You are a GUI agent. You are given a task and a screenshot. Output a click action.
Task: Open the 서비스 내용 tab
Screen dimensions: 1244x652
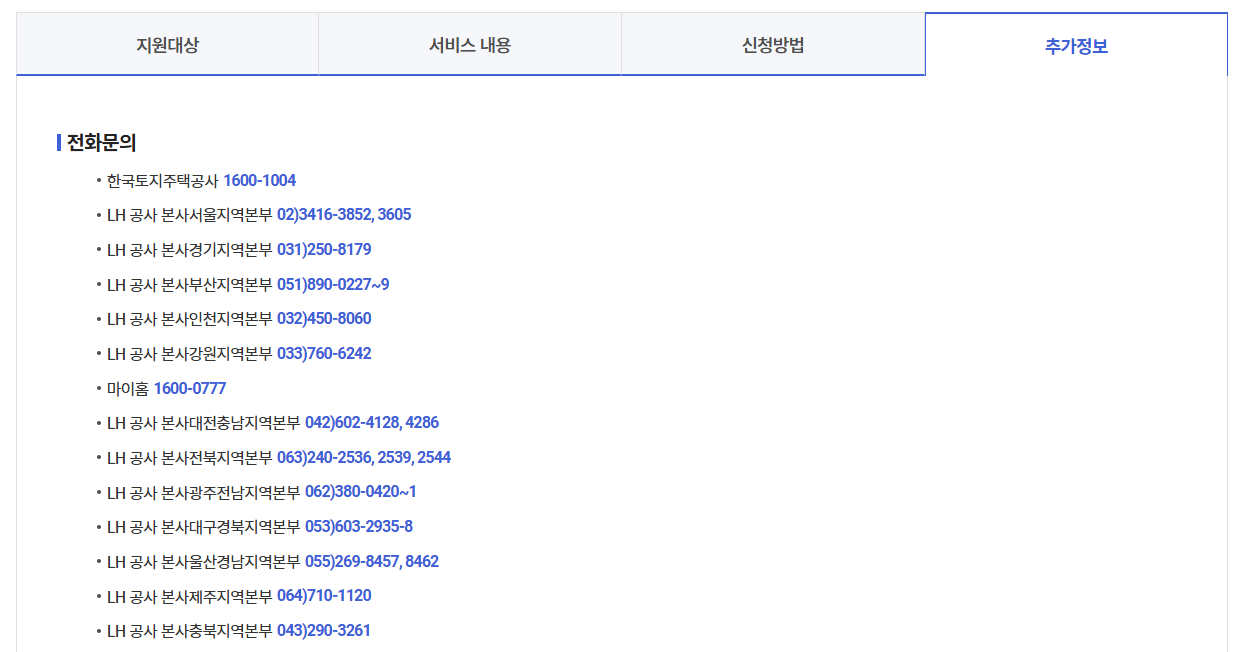point(470,43)
